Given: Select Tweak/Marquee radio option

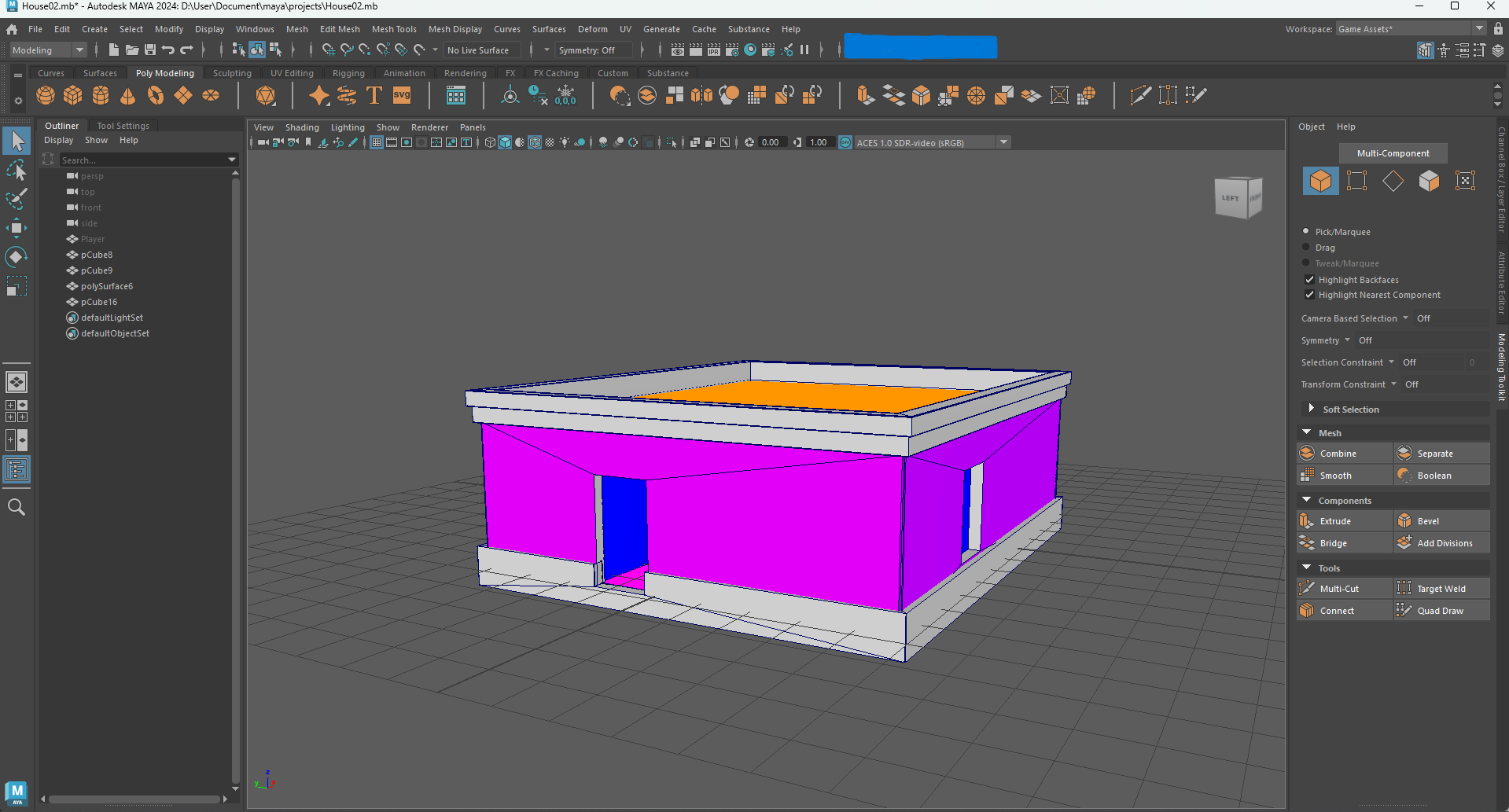Looking at the screenshot, I should pyautogui.click(x=1306, y=263).
